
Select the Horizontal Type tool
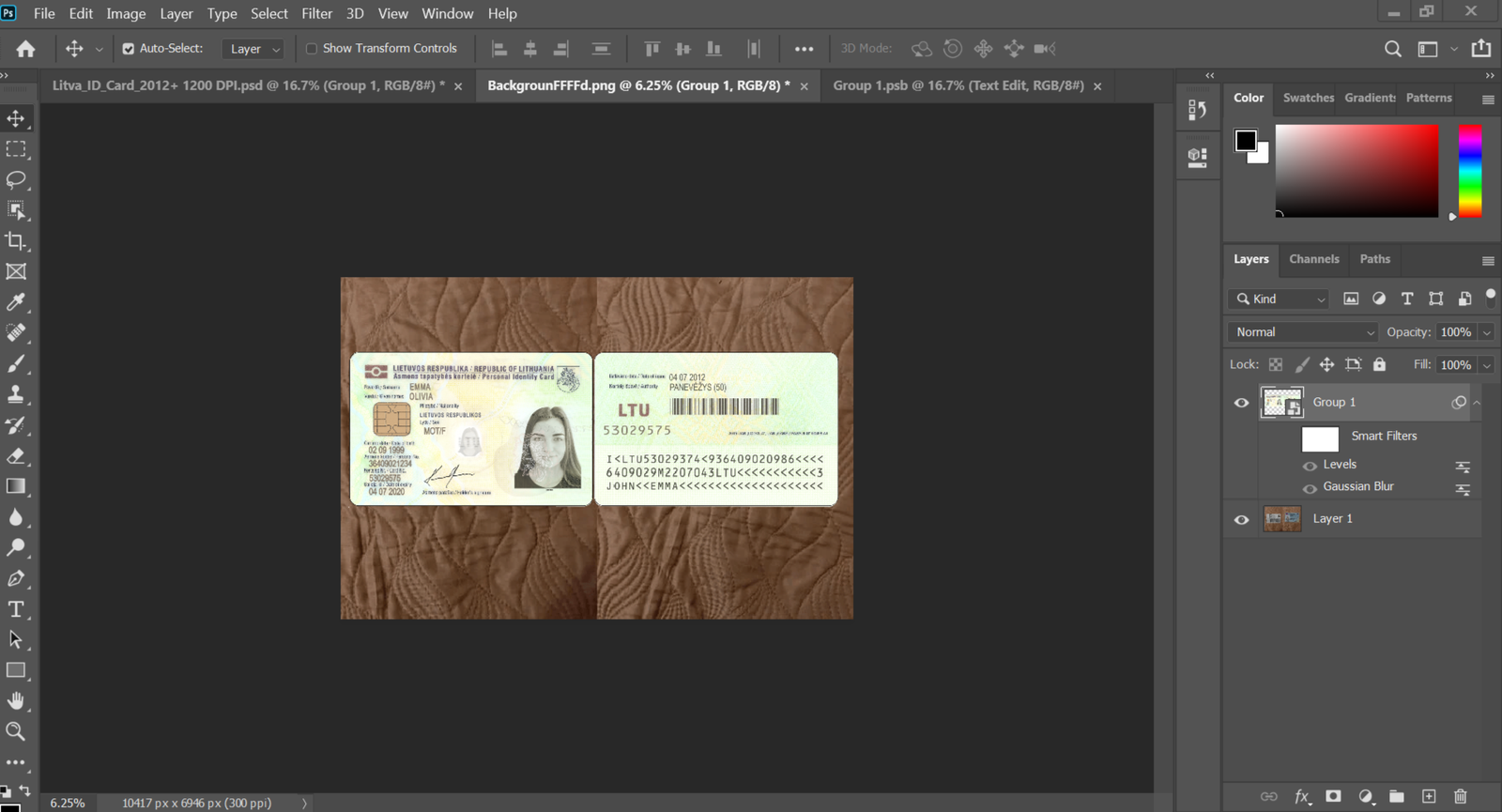click(x=16, y=609)
